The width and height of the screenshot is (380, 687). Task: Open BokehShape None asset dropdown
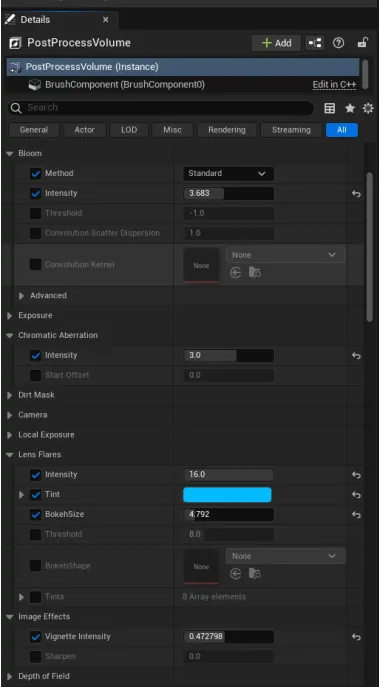285,556
